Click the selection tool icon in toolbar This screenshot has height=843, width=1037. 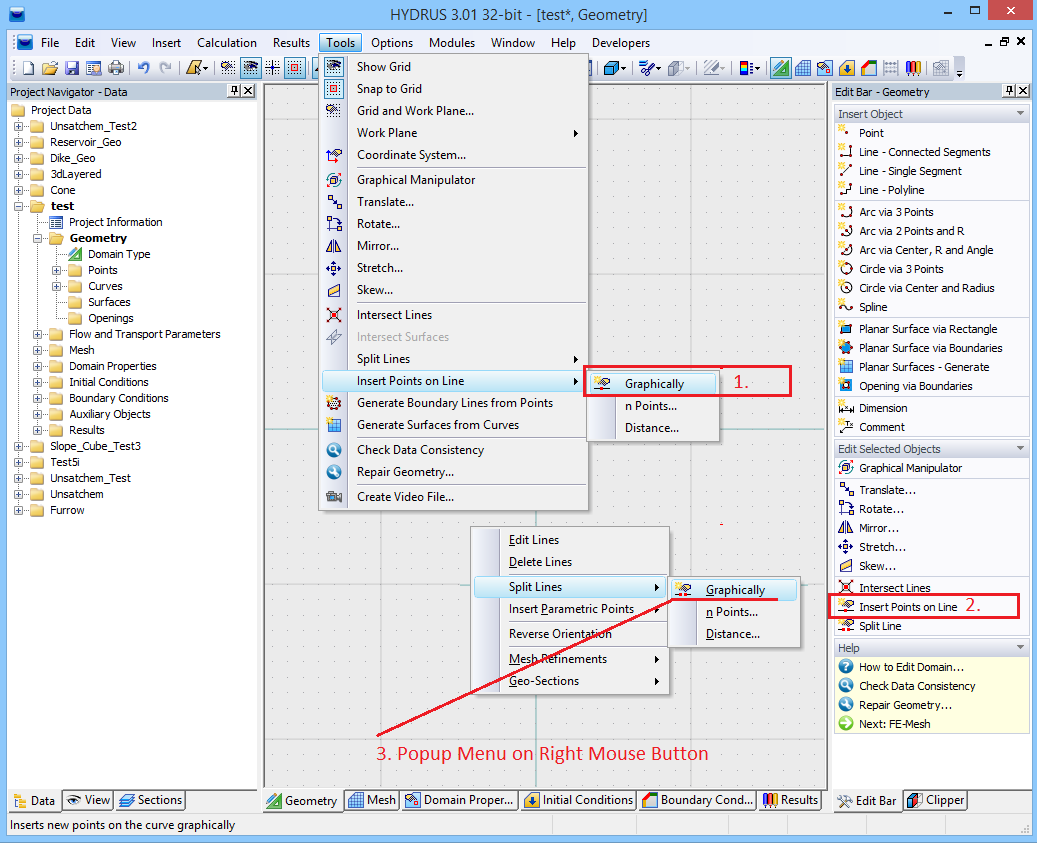click(x=194, y=67)
